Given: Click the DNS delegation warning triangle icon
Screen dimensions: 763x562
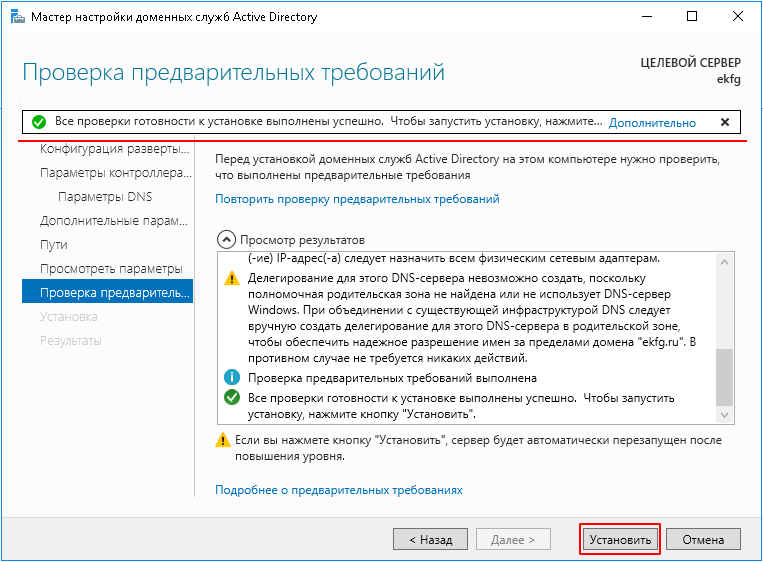Looking at the screenshot, I should pos(232,279).
